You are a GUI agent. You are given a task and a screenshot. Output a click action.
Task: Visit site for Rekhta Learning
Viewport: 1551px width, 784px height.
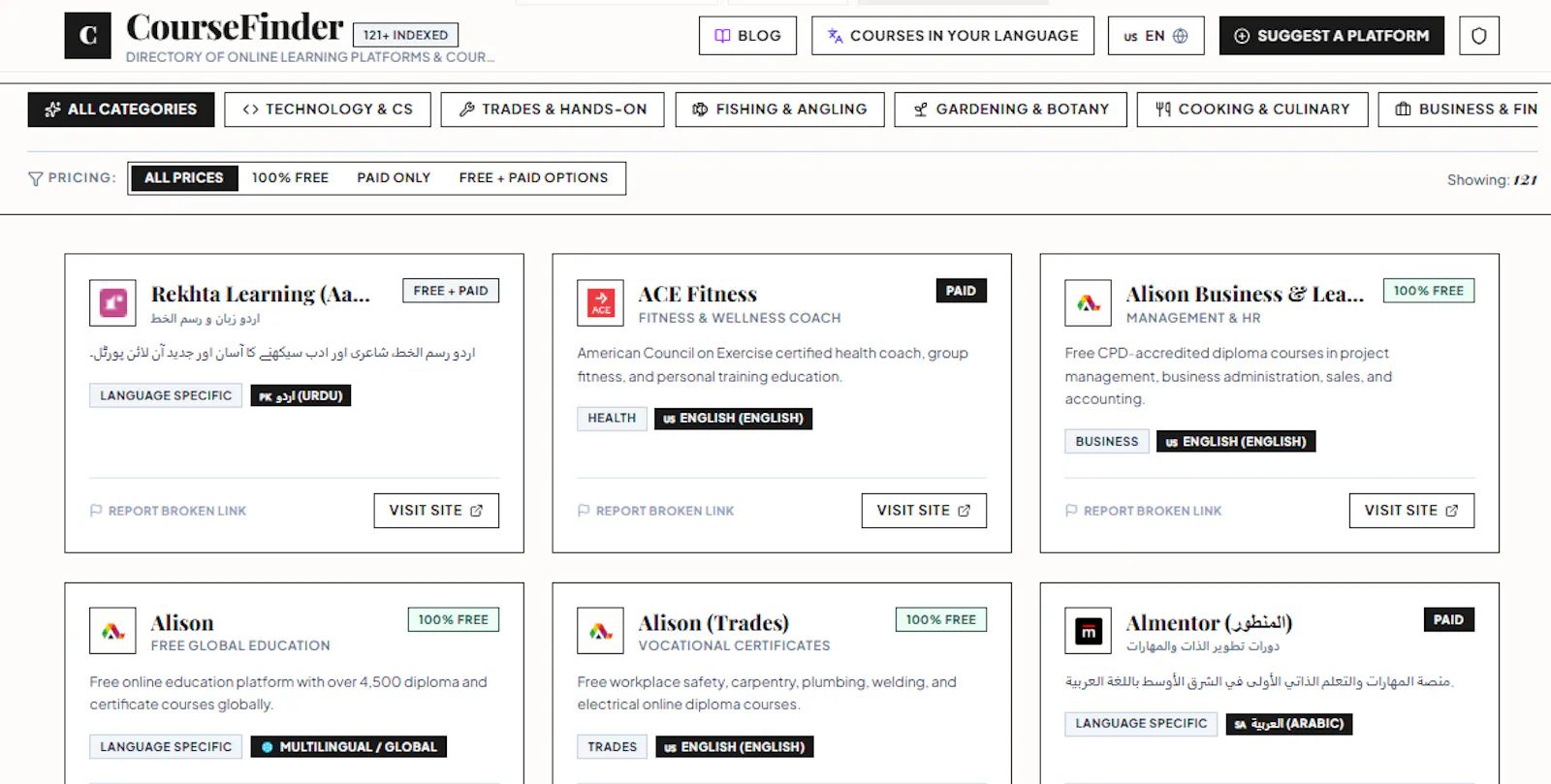click(436, 511)
